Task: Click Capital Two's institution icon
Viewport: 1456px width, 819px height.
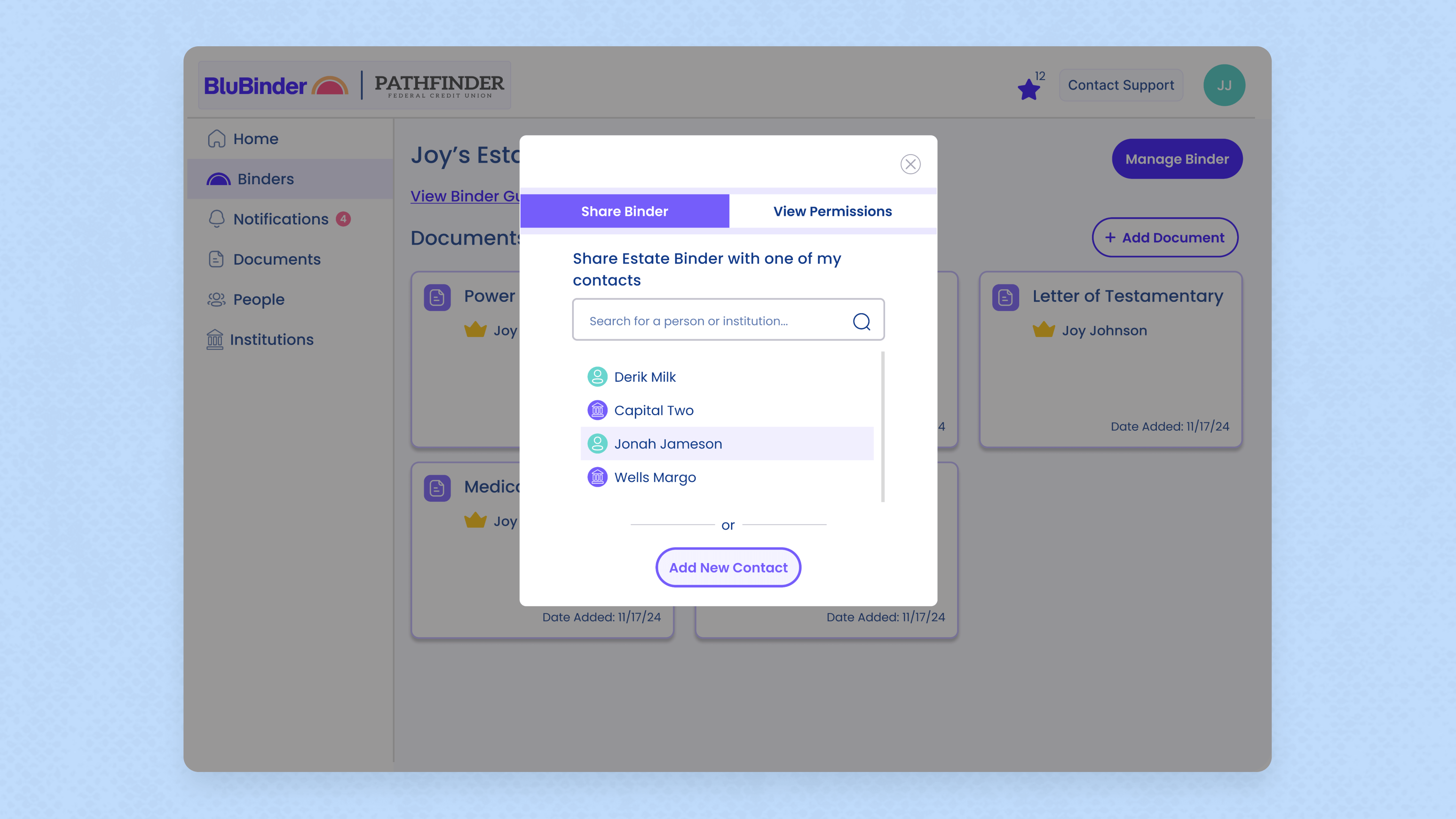Action: pos(597,410)
